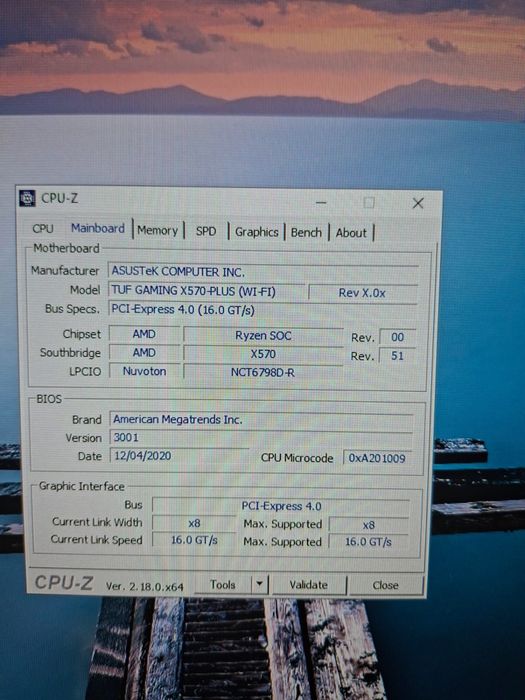
Task: Click the CPU Microcode value 0xA201009
Action: (377, 458)
